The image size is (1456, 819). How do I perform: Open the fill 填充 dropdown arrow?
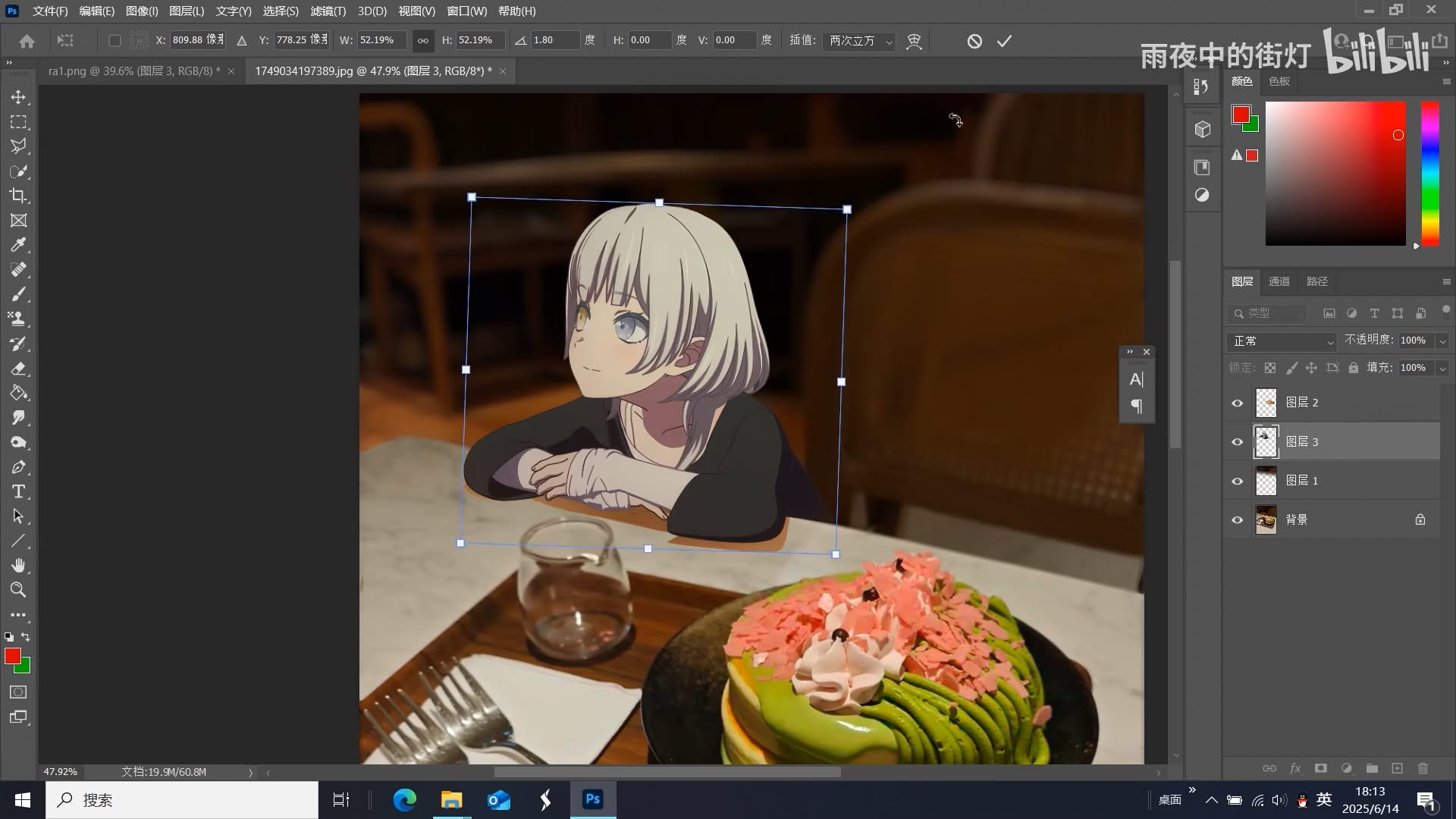coord(1442,368)
